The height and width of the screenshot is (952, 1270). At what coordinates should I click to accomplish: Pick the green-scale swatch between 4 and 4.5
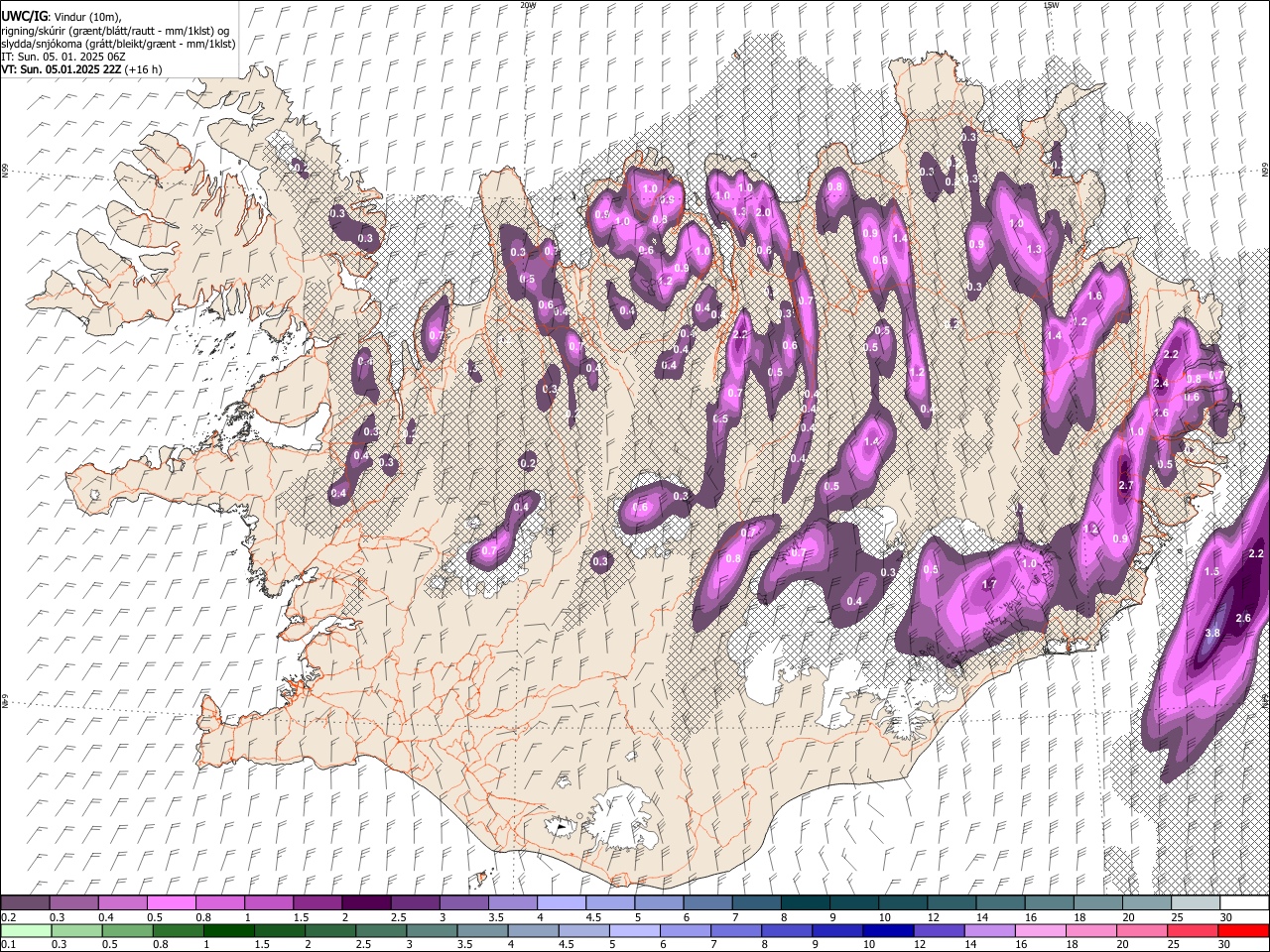pos(533,930)
